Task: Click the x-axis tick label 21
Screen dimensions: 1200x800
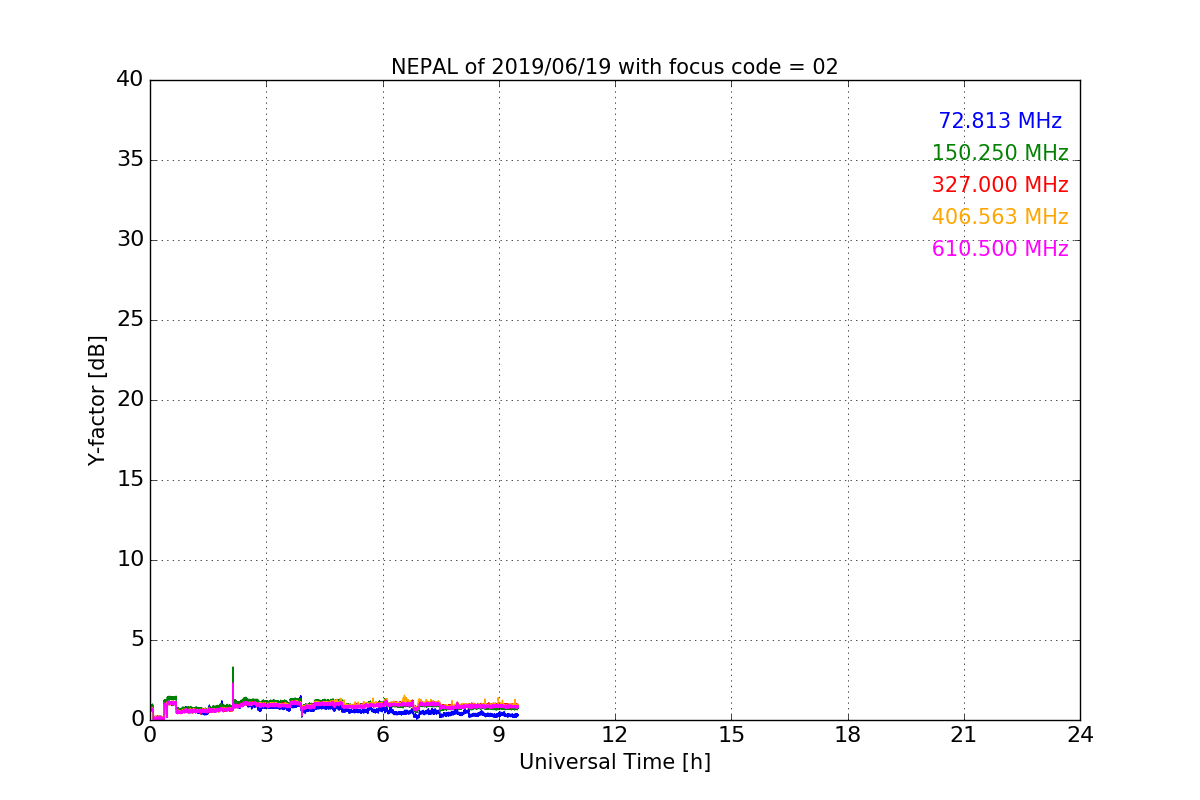Action: pos(964,735)
